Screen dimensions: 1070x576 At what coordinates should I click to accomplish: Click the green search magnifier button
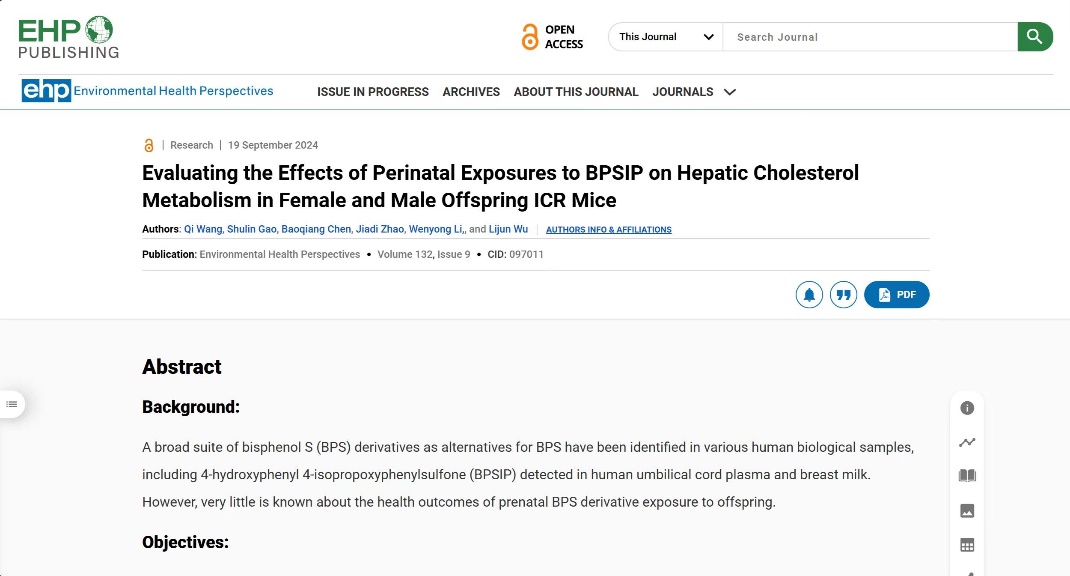click(1035, 37)
